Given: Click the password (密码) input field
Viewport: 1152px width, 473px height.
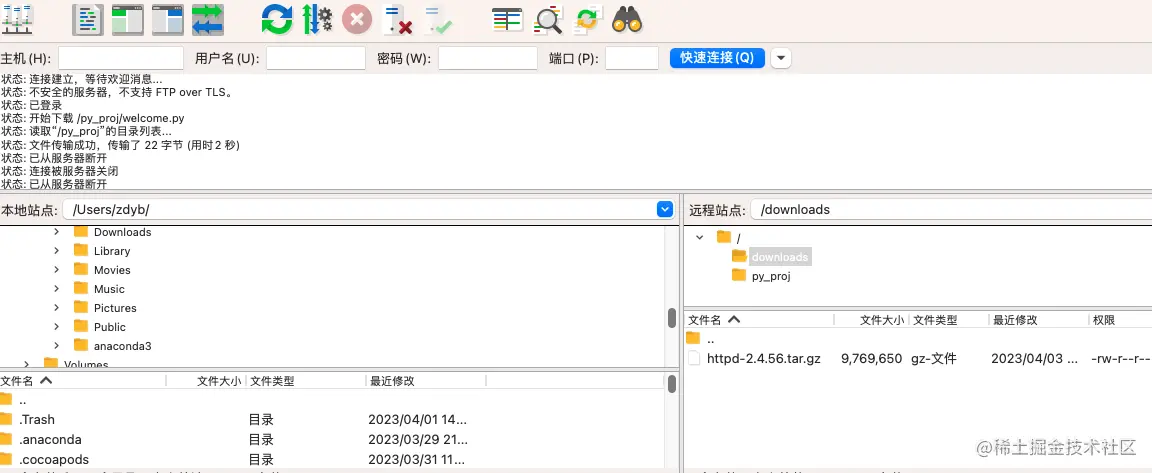Looking at the screenshot, I should tap(486, 58).
